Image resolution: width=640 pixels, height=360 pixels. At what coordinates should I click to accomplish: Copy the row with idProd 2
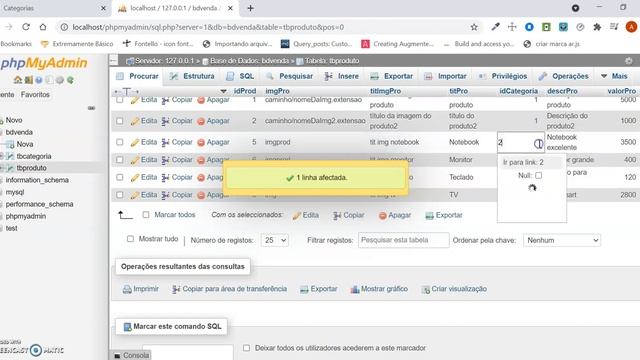tap(177, 121)
